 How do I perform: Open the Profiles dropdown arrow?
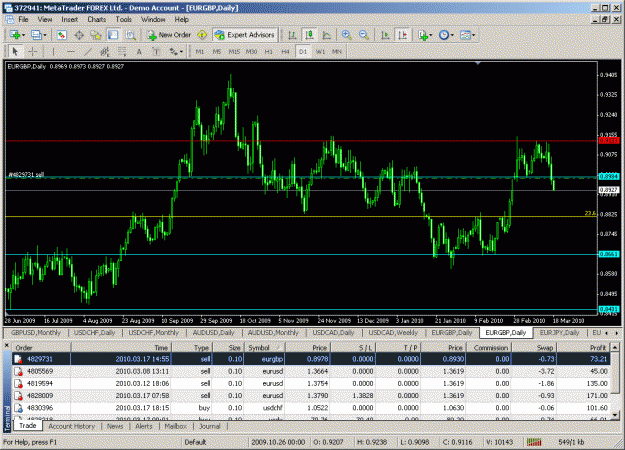pos(45,35)
